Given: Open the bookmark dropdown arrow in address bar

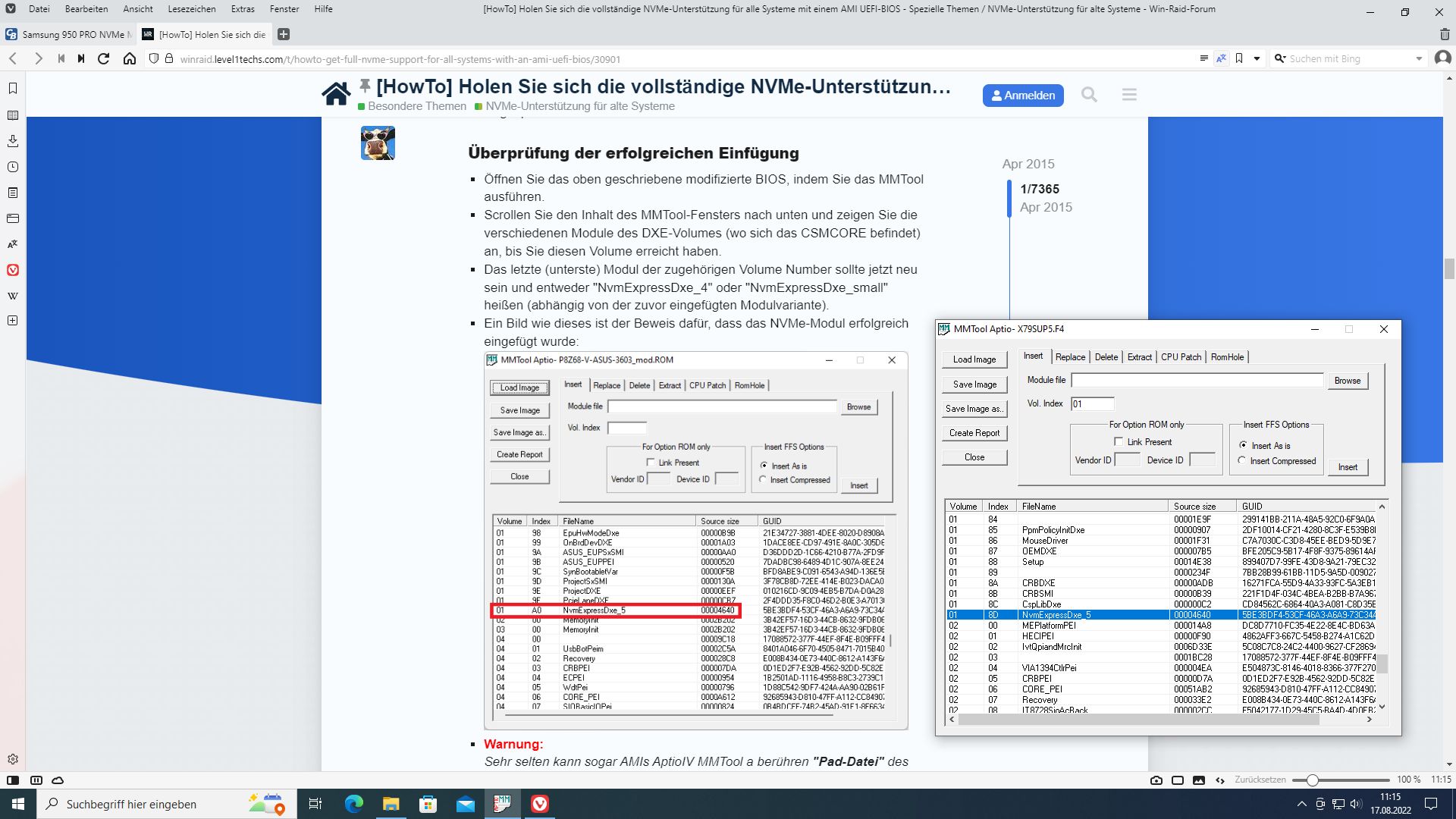Looking at the screenshot, I should point(1257,58).
